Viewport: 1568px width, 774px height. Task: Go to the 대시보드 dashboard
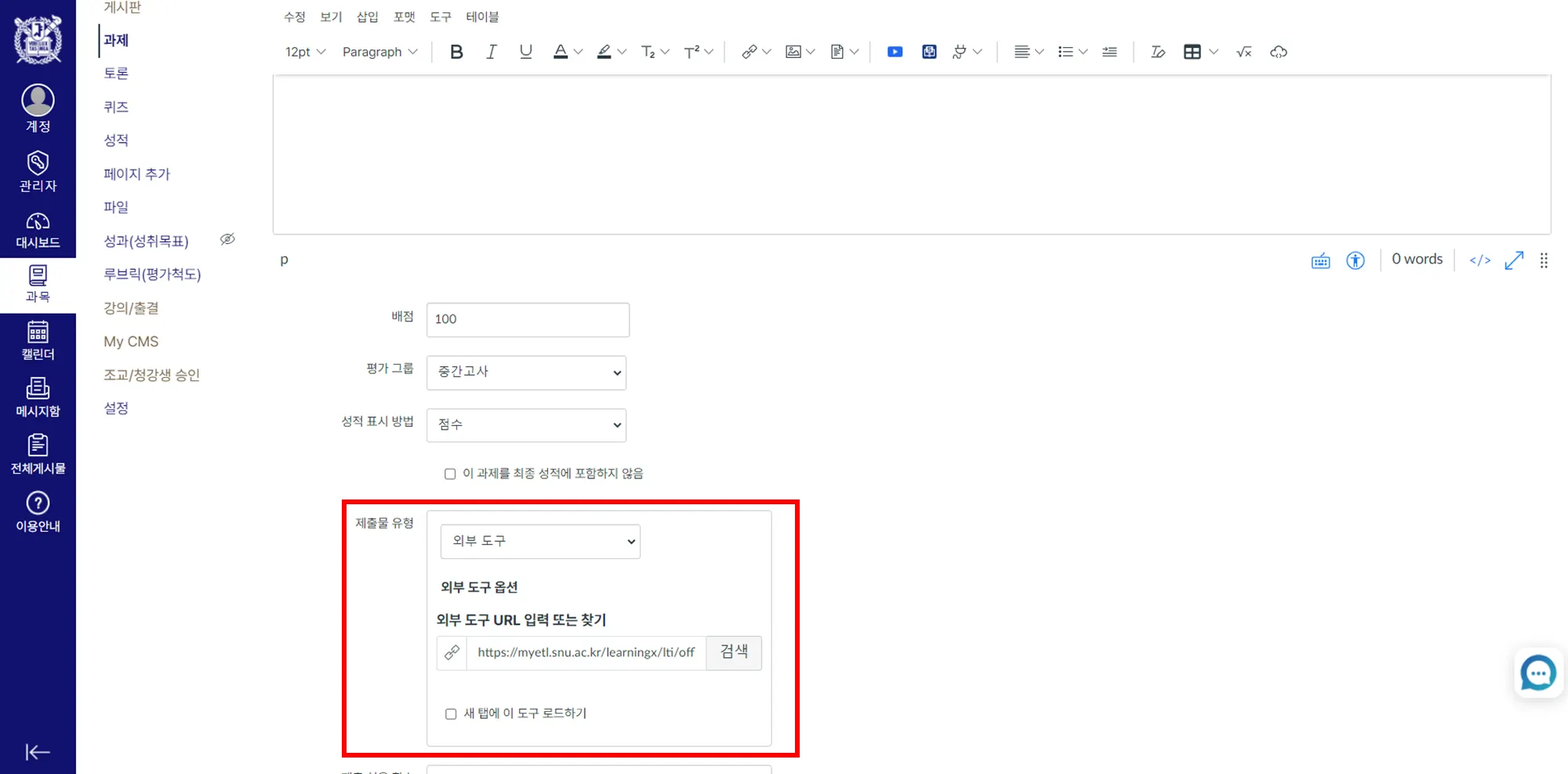pos(38,231)
